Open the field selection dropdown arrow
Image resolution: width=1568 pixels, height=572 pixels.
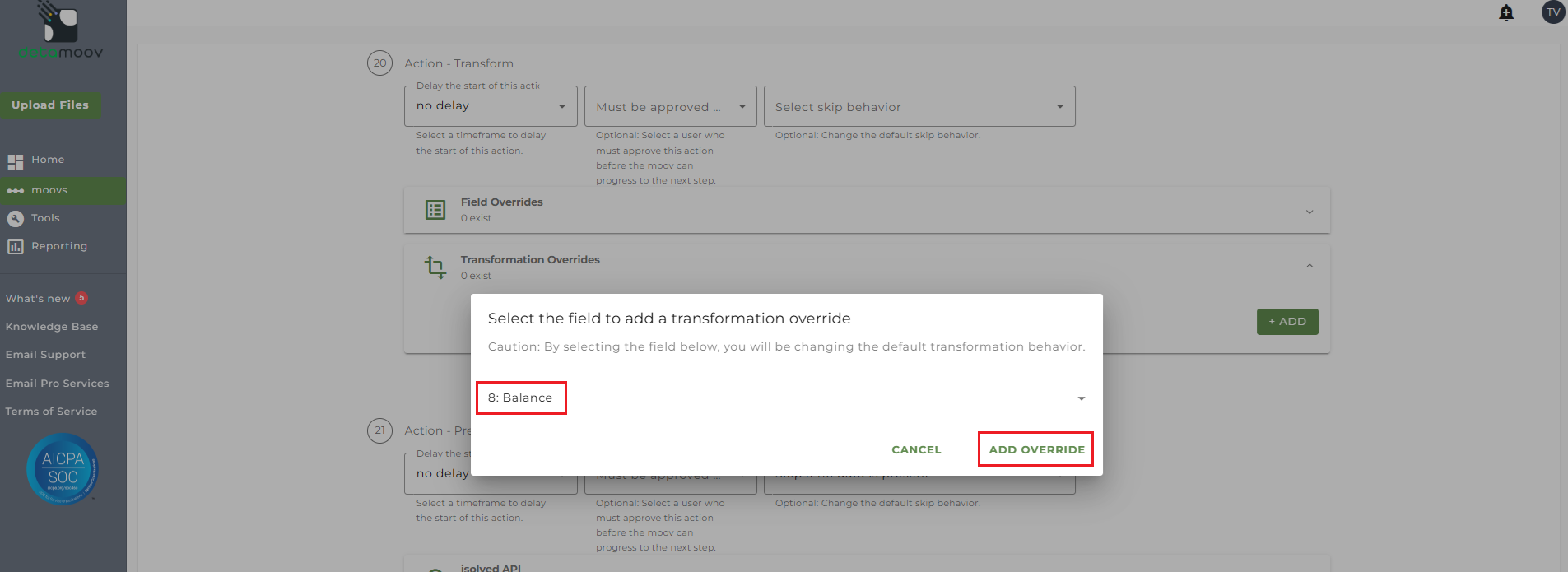(x=1081, y=398)
